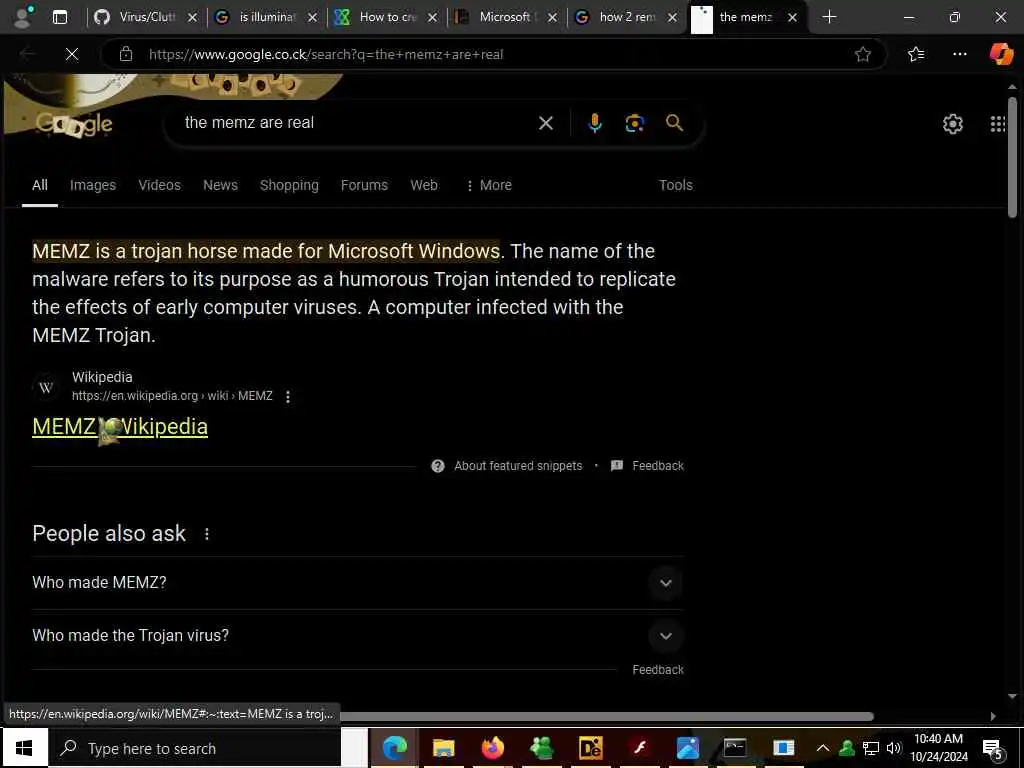Open the De app taskbar icon
Image resolution: width=1024 pixels, height=768 pixels.
(x=590, y=748)
